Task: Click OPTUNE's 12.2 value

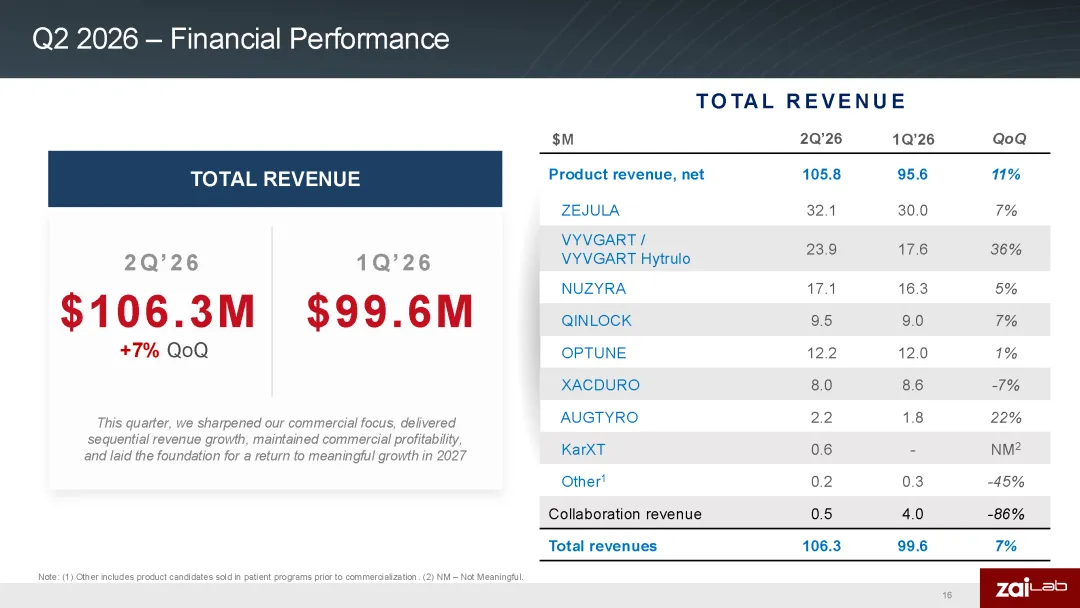Action: 821,353
